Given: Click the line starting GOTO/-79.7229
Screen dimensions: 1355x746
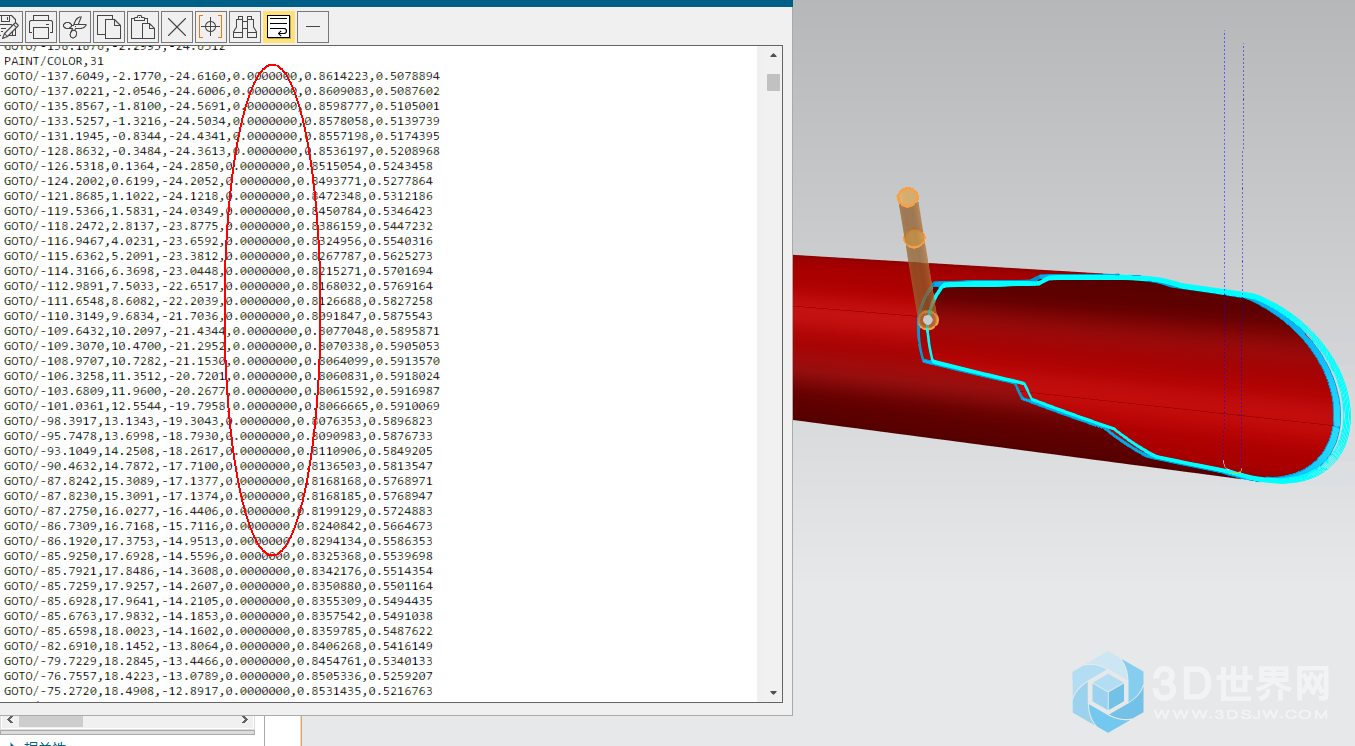Looking at the screenshot, I should pos(219,661).
